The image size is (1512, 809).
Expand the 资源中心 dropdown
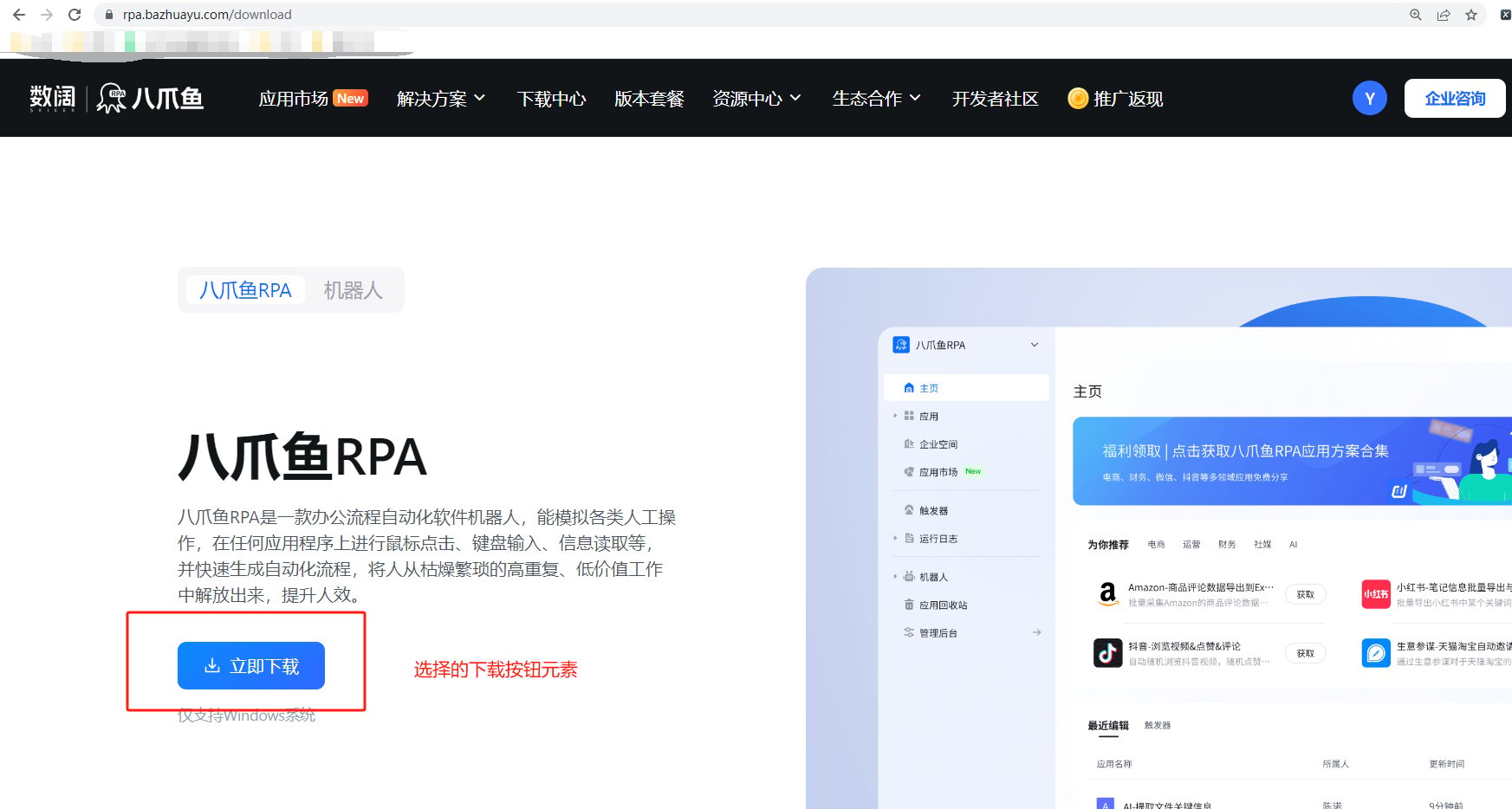[756, 99]
